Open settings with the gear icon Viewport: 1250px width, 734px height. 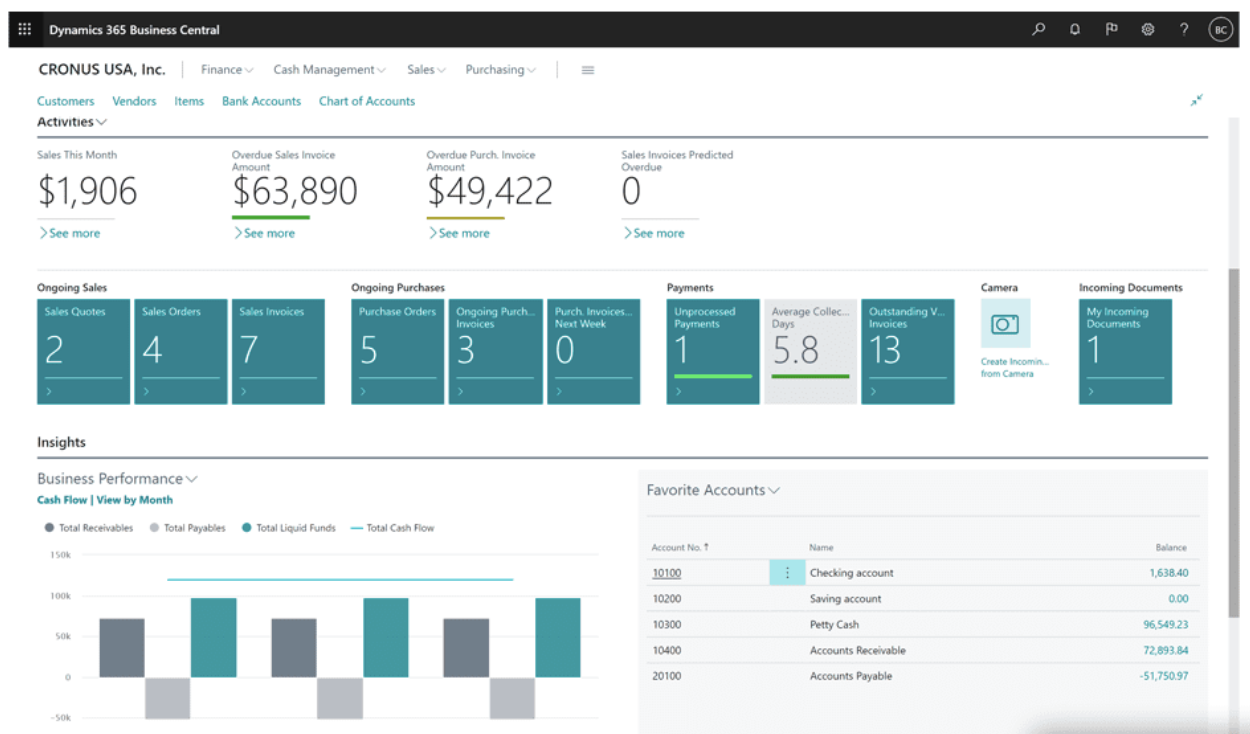[1147, 29]
